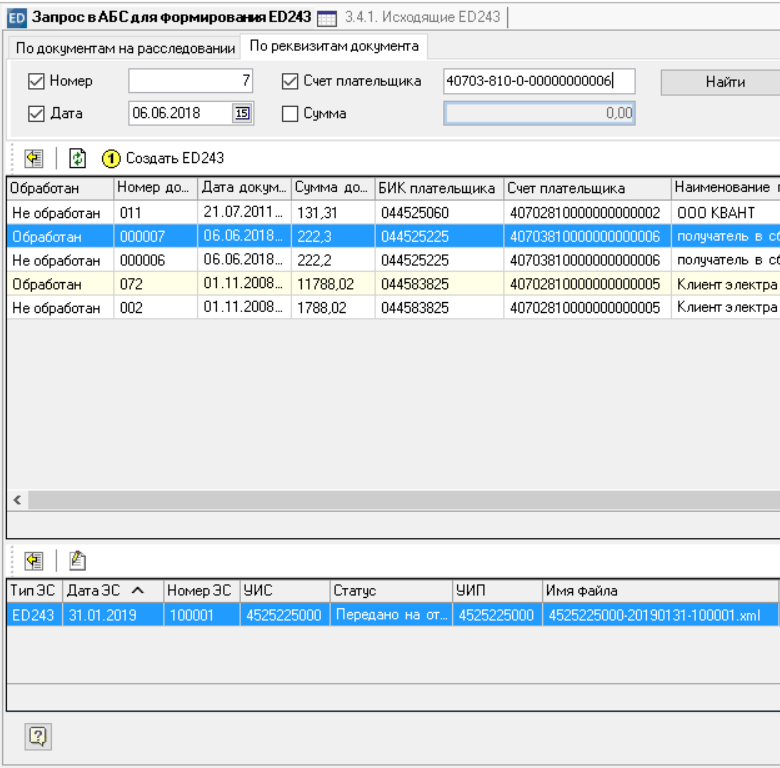The height and width of the screenshot is (768, 780).
Task: Click the green refresh icon
Action: click(x=77, y=158)
